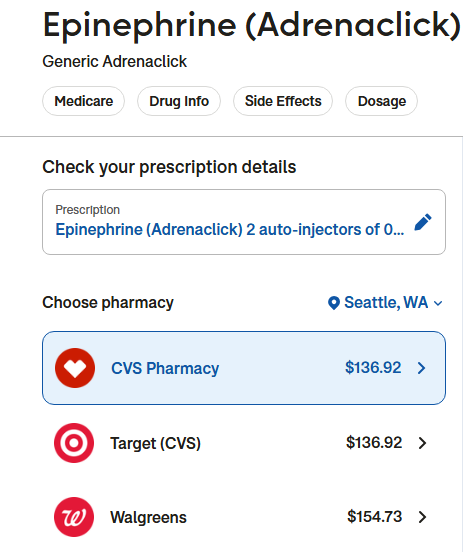Click the pencil edit prescription icon
Viewport: 463px width, 552px height.
[x=423, y=222]
